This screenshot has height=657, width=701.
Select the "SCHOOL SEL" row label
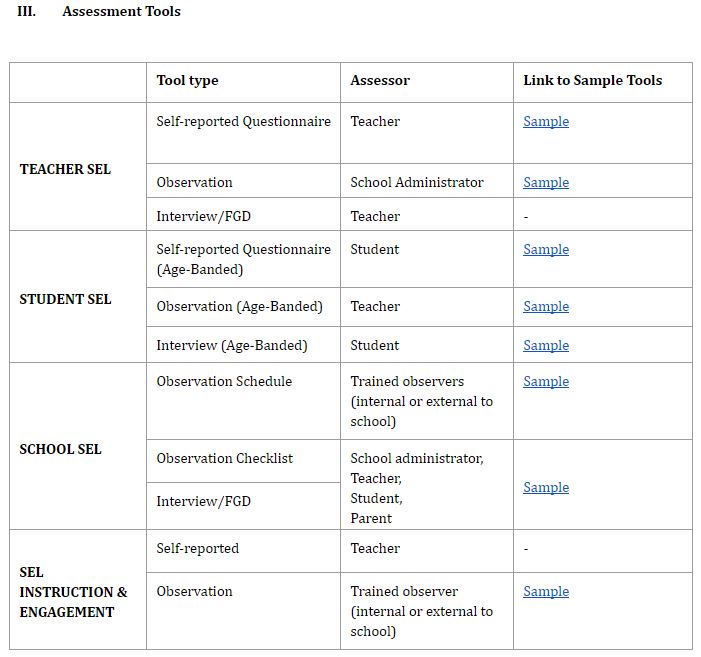coord(60,450)
